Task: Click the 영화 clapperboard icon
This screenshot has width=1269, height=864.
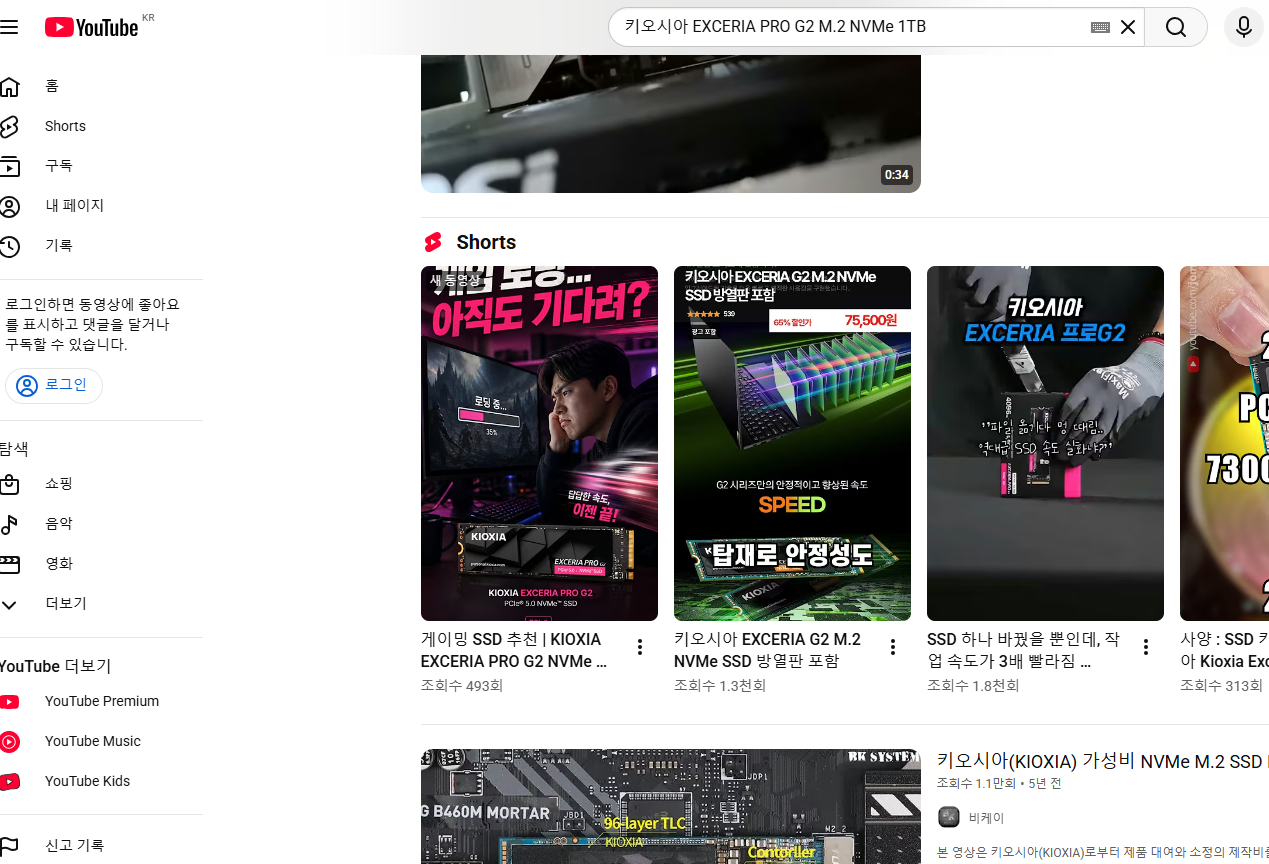Action: (x=9, y=564)
